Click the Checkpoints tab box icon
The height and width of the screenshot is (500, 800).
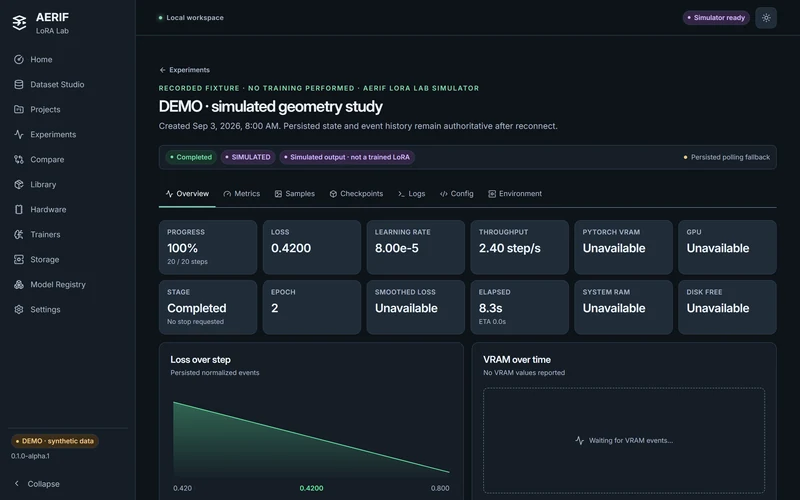[333, 194]
